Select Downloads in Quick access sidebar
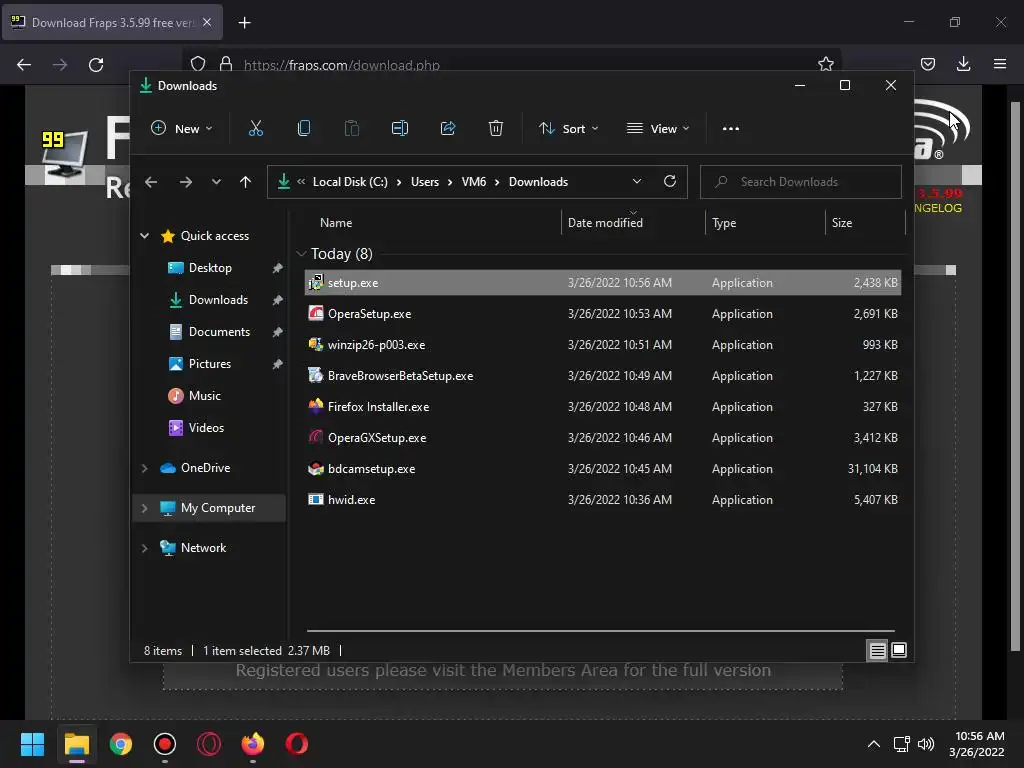Viewport: 1024px width, 768px height. pyautogui.click(x=218, y=300)
